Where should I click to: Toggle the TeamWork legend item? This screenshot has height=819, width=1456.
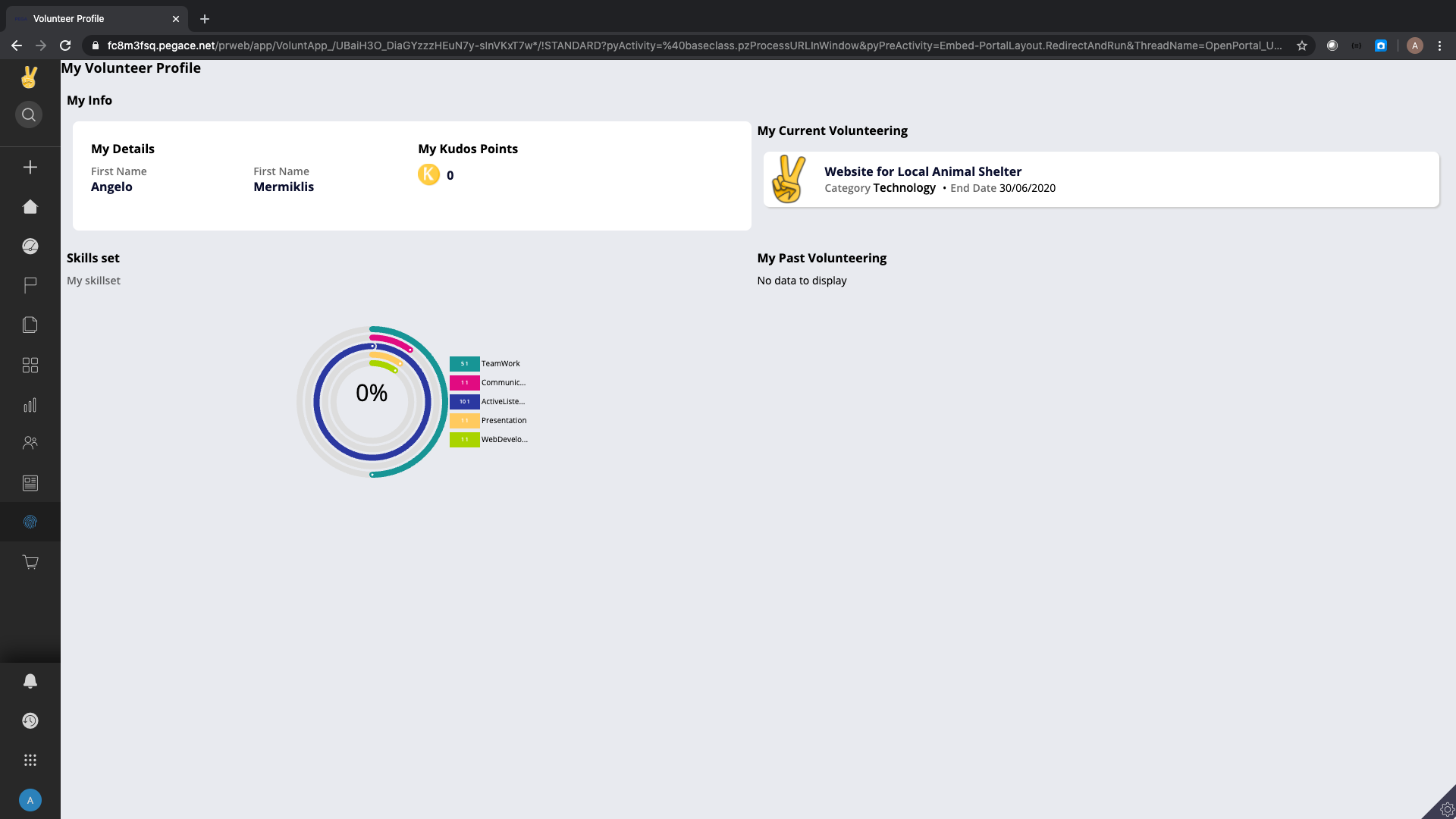[500, 364]
